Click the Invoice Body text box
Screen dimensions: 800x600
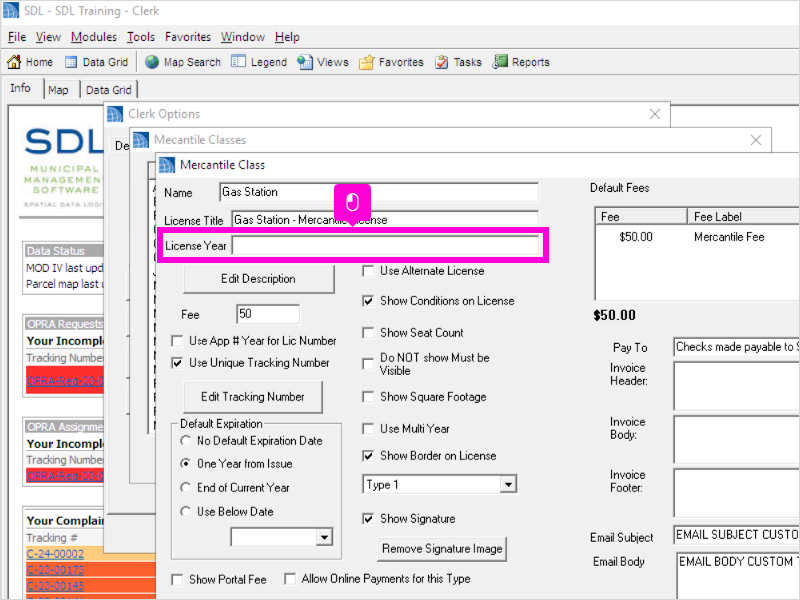pyautogui.click(x=736, y=439)
